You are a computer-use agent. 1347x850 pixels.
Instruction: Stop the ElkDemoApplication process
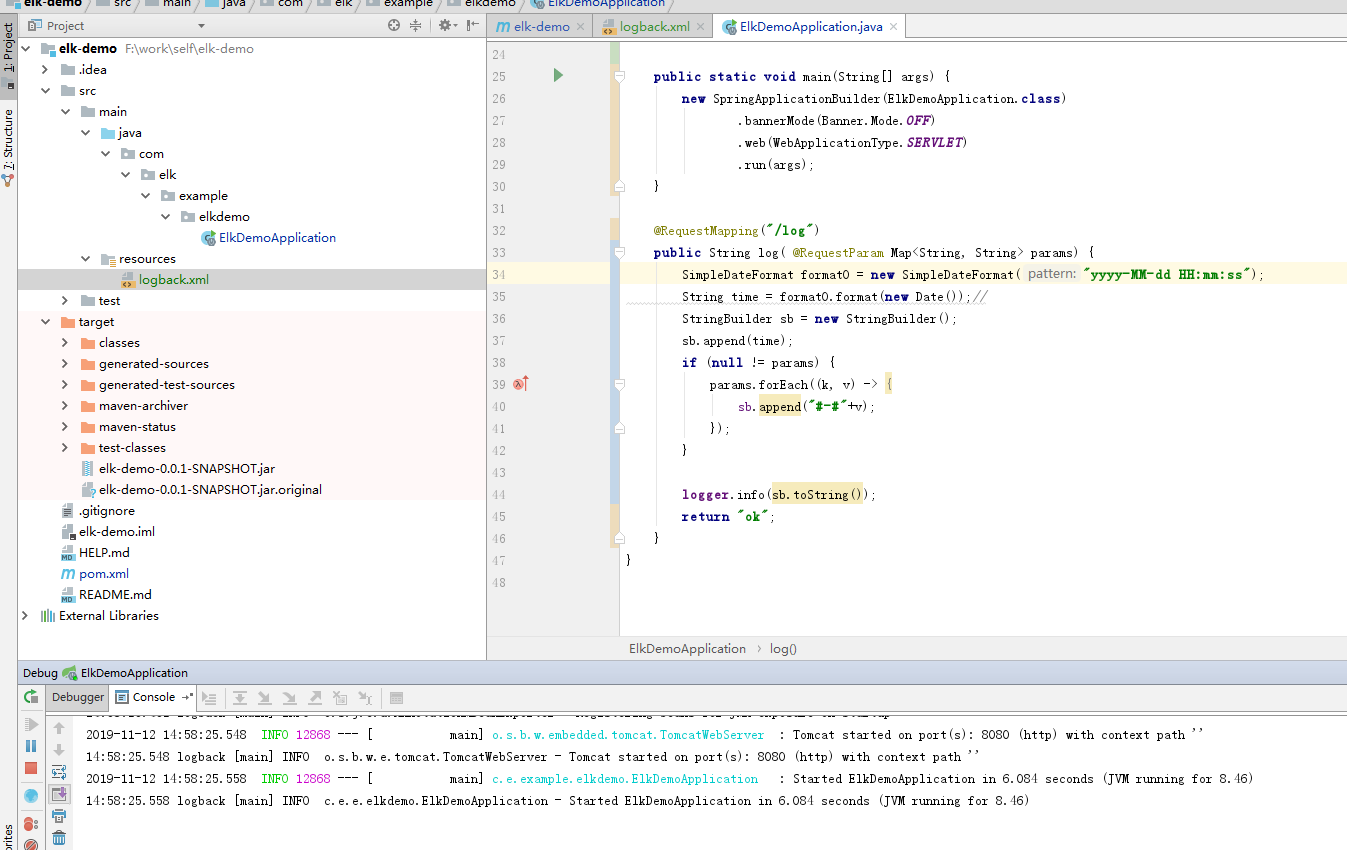[x=31, y=768]
